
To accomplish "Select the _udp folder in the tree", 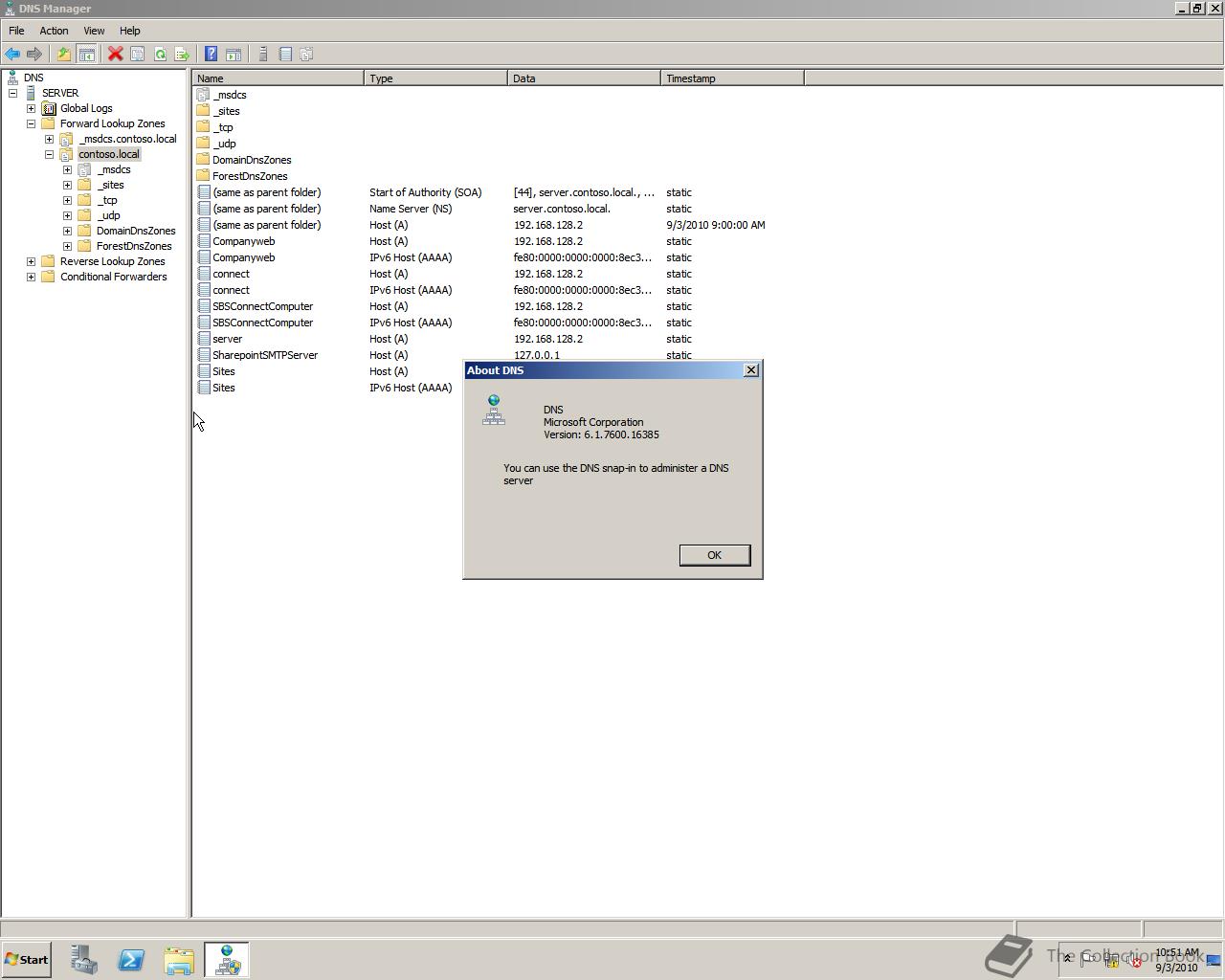I will coord(108,215).
